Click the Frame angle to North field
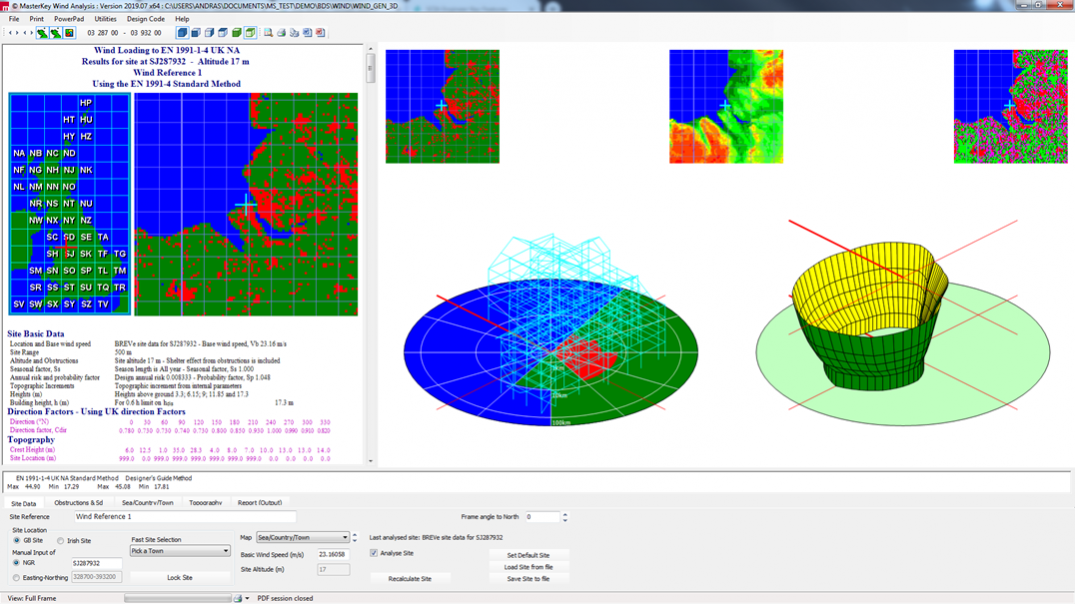 tap(542, 517)
